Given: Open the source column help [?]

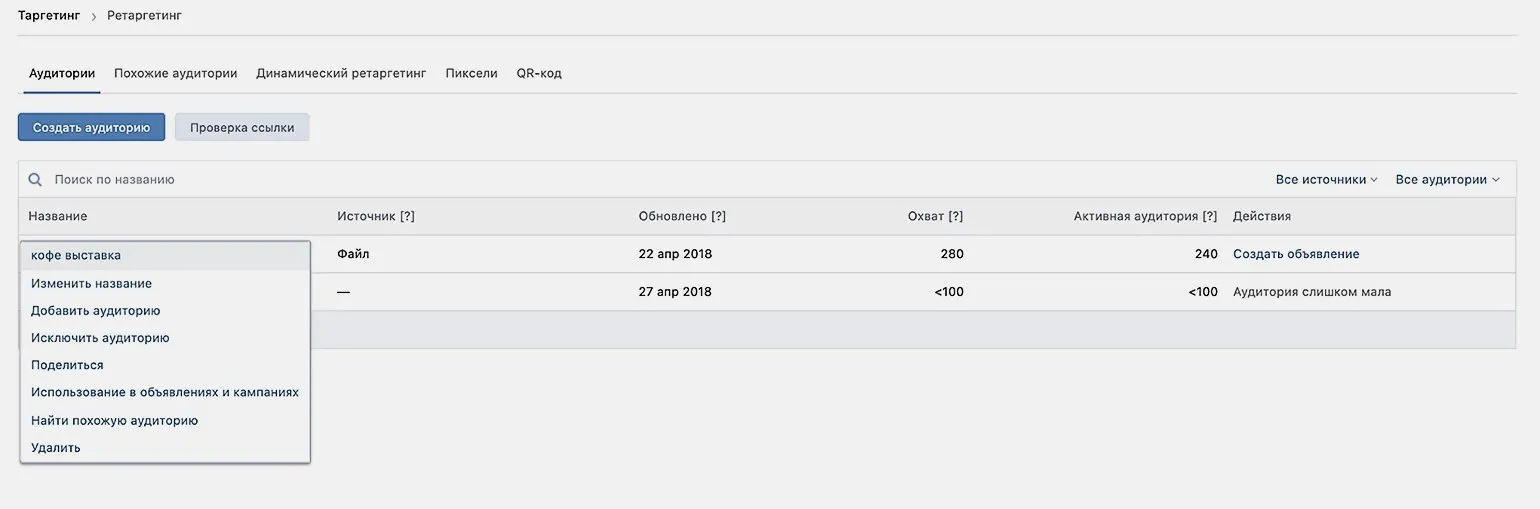Looking at the screenshot, I should coord(407,216).
